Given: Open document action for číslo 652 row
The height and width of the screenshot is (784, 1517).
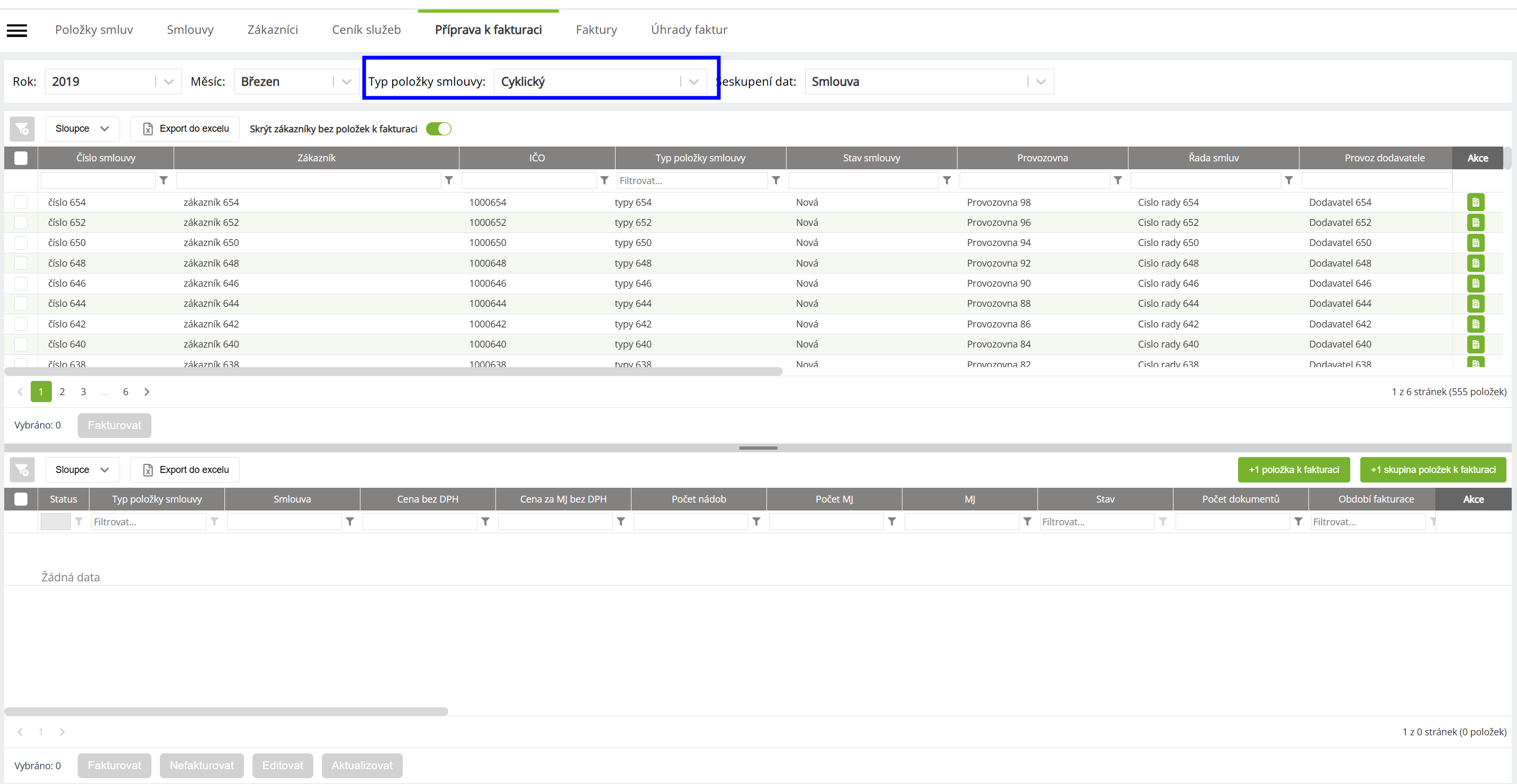Looking at the screenshot, I should point(1475,223).
